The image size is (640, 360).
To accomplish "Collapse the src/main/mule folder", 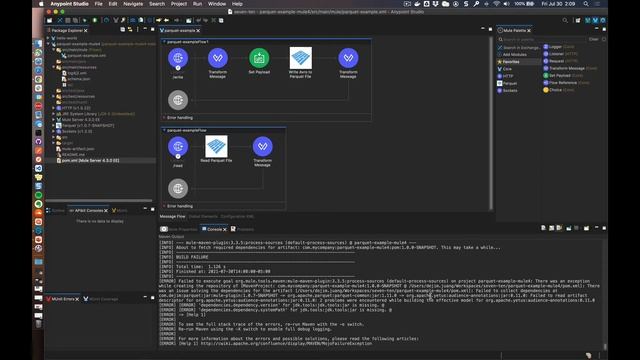I will point(53,50).
